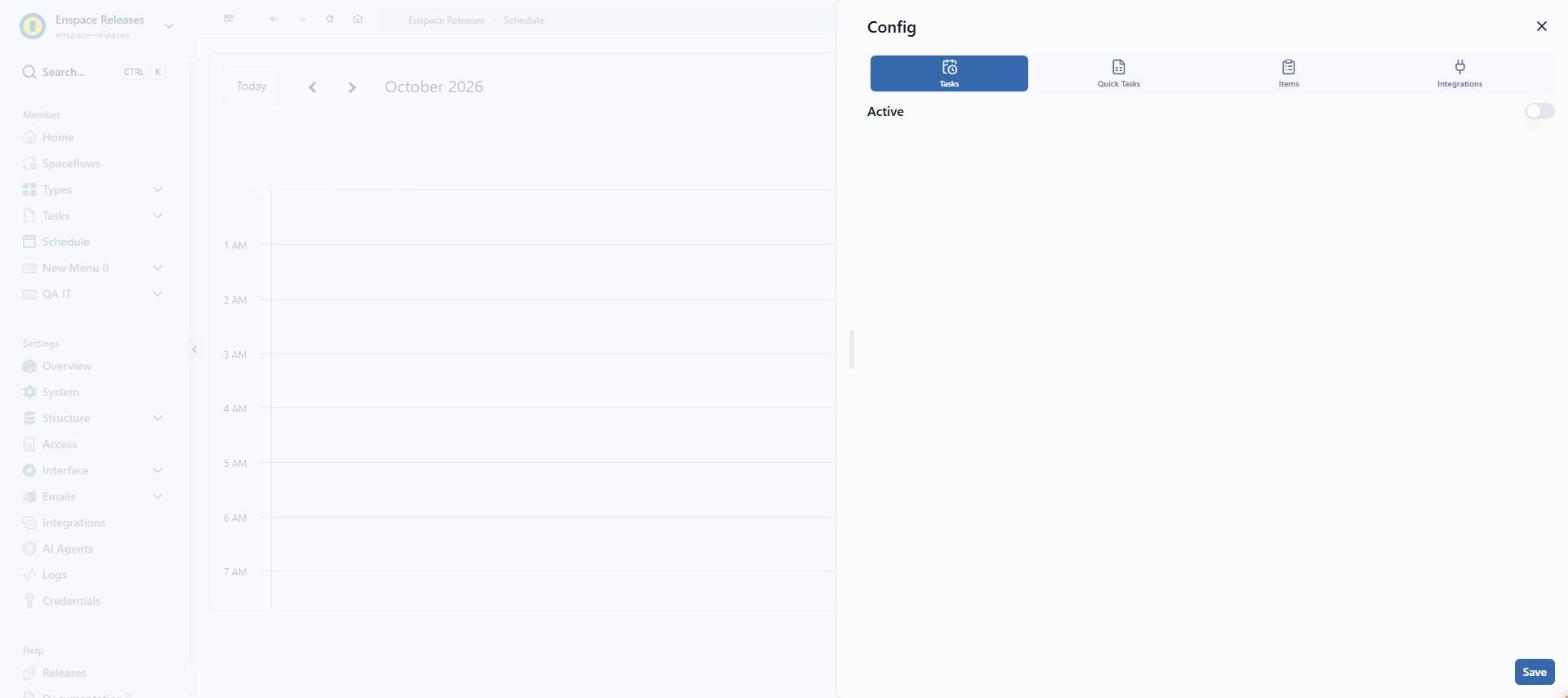Open the Integrations config tab
Screen dimensions: 1568x698
[1459, 73]
